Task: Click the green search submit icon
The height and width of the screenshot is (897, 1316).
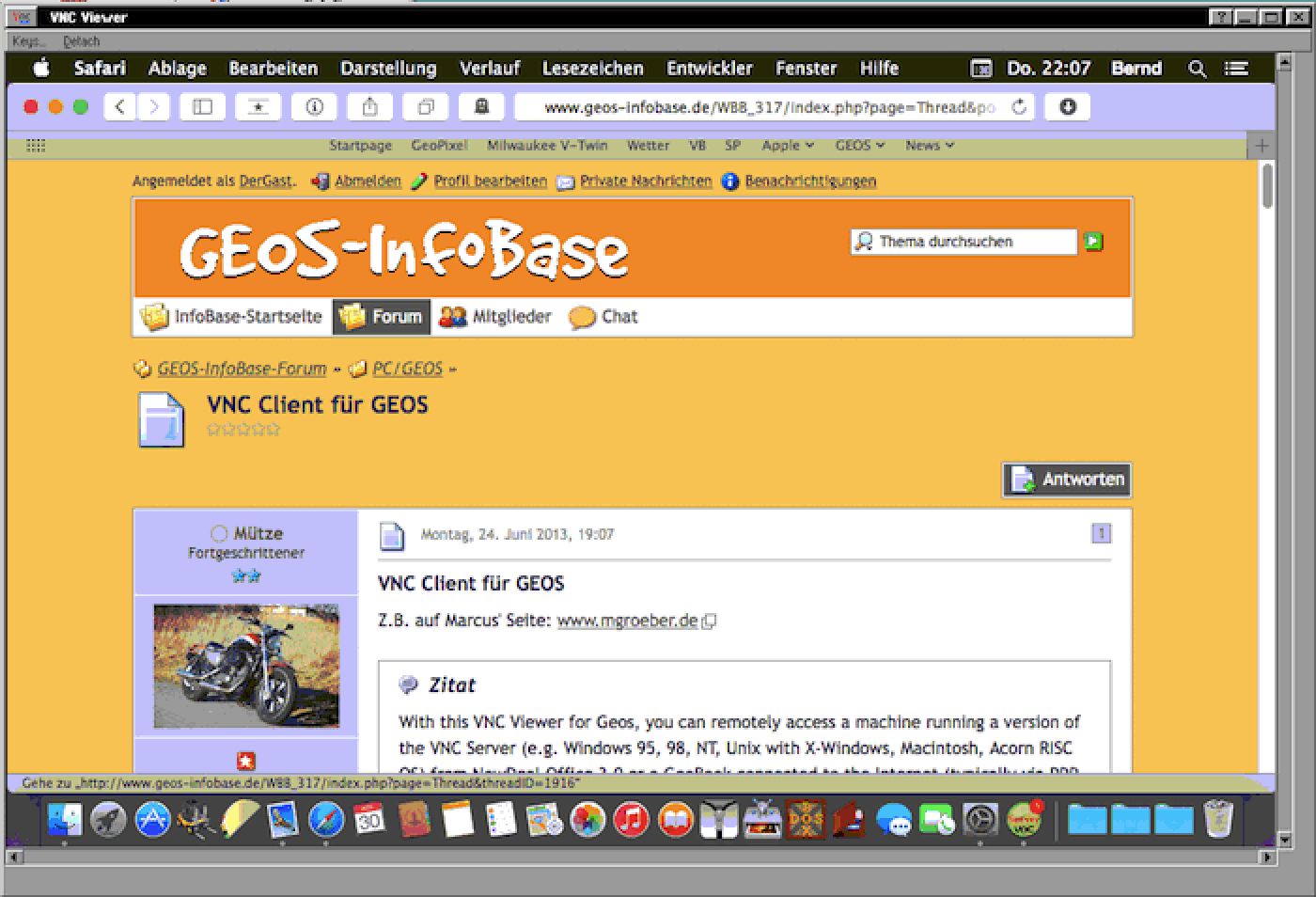Action: pyautogui.click(x=1093, y=242)
